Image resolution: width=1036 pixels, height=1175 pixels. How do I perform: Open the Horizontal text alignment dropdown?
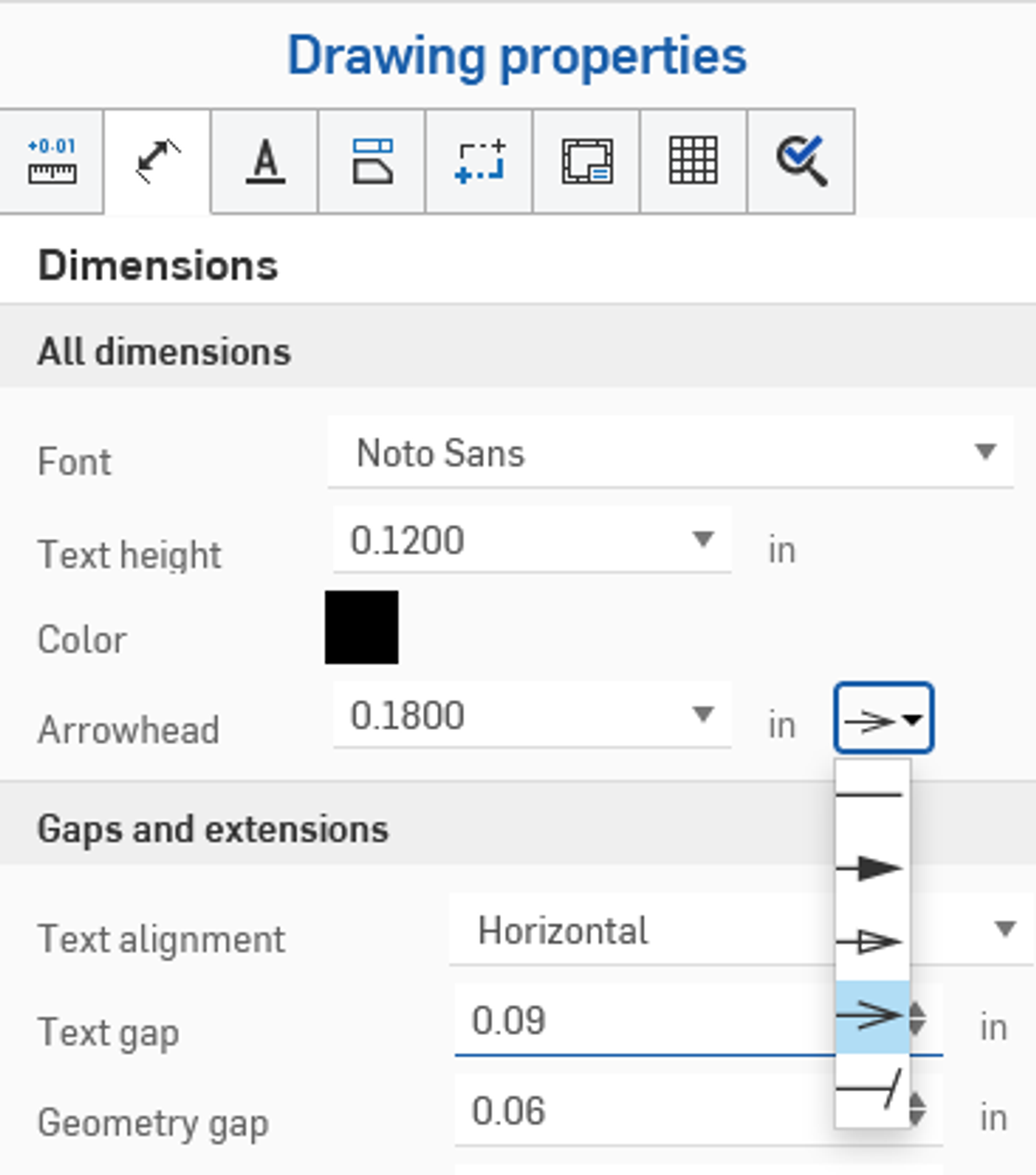click(x=647, y=931)
